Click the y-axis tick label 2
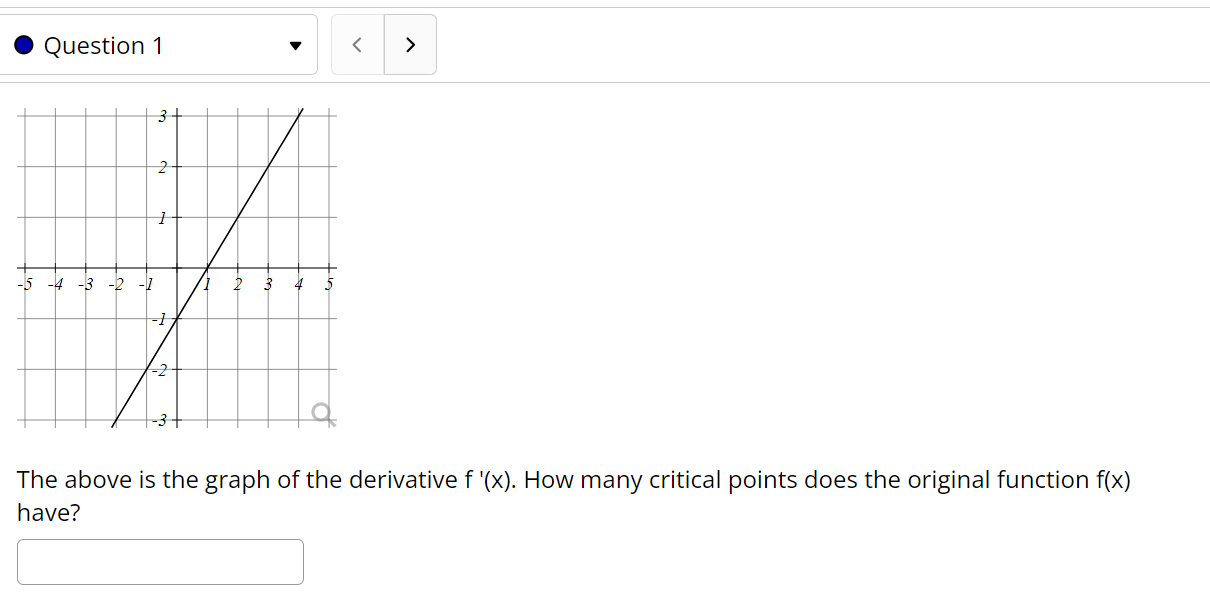 162,166
